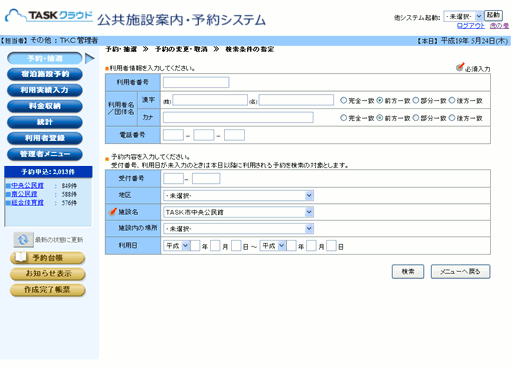Open the 他システム起動 dropdown
The height and width of the screenshot is (366, 512).
click(463, 16)
